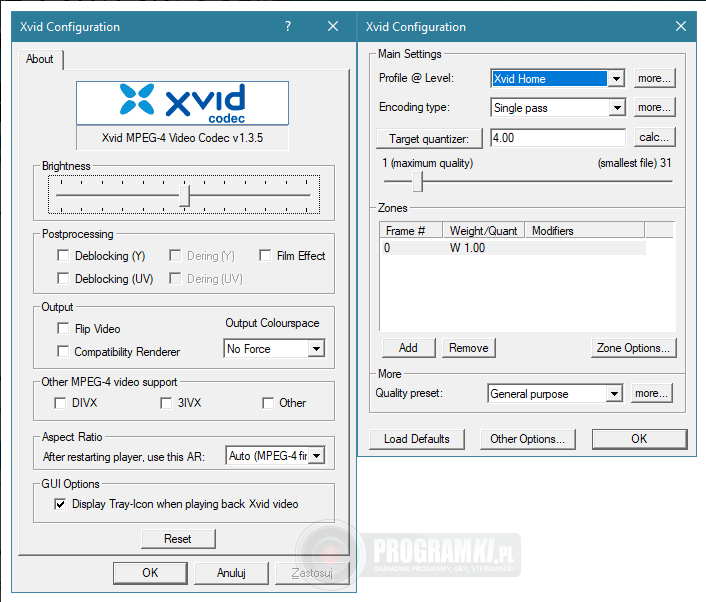This screenshot has width=706, height=602.
Task: Click the Frame # column header
Action: 412,231
